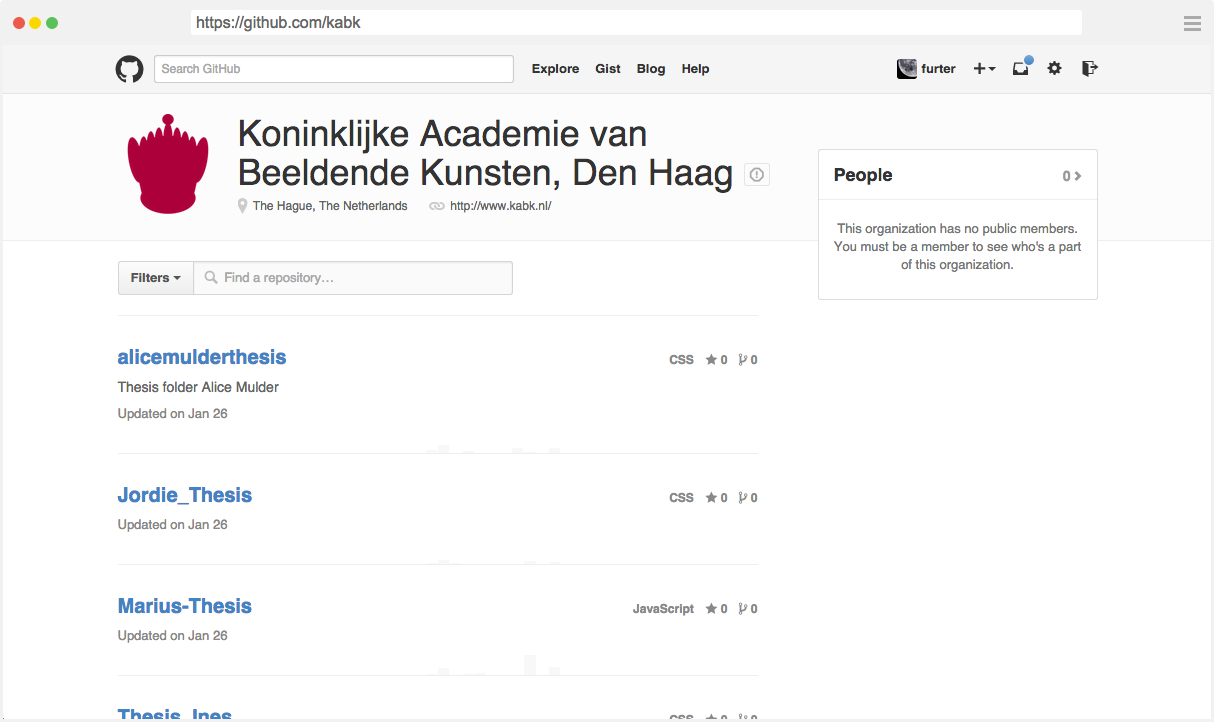
Task: Click the JavaScript language label
Action: pyautogui.click(x=663, y=609)
